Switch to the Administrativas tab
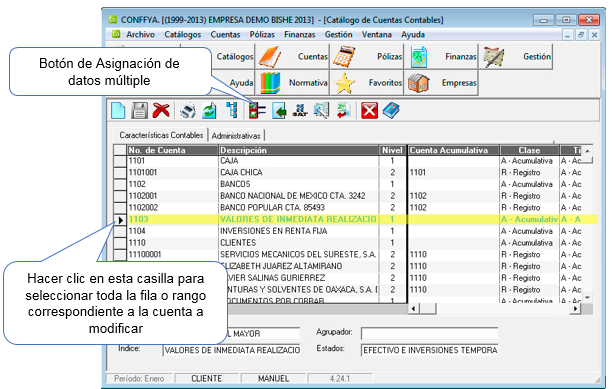The width and height of the screenshot is (616, 389). [236, 136]
